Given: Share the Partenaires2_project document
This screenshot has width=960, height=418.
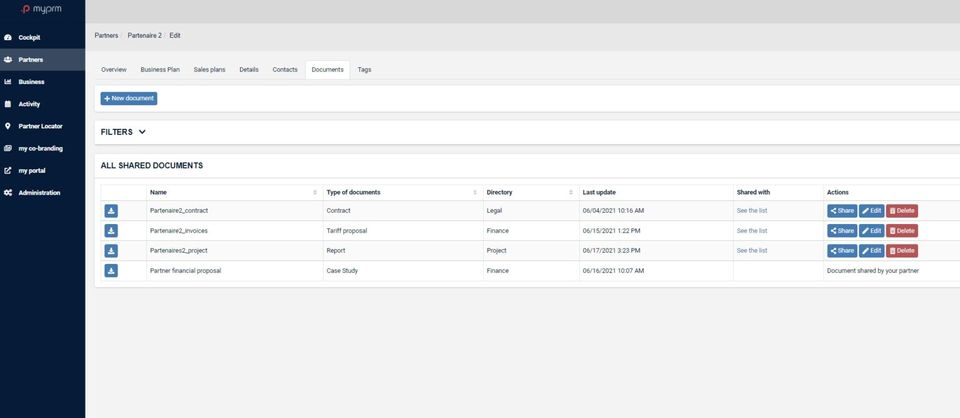Looking at the screenshot, I should pyautogui.click(x=842, y=251).
